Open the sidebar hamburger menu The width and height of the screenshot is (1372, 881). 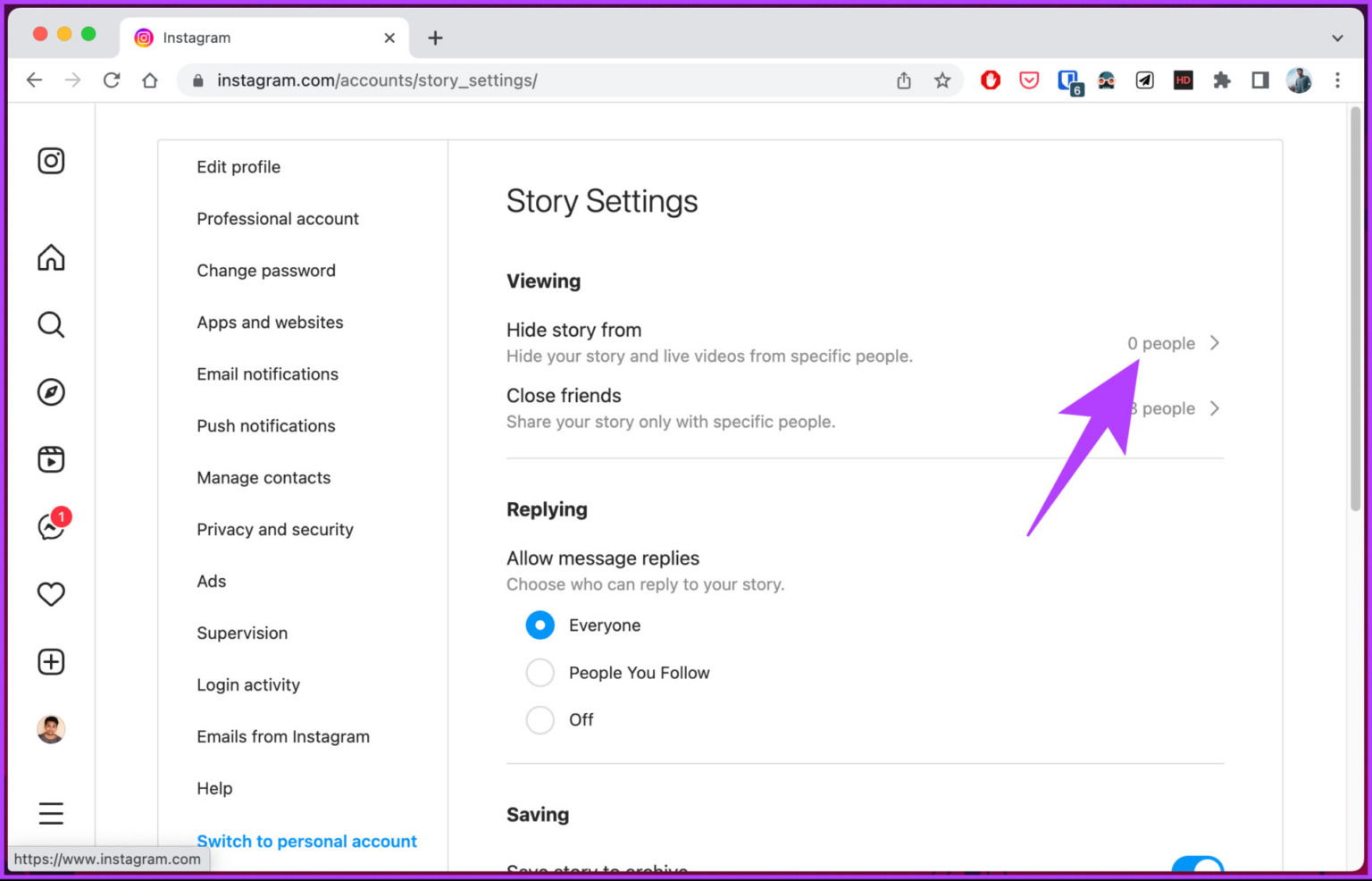click(x=51, y=813)
